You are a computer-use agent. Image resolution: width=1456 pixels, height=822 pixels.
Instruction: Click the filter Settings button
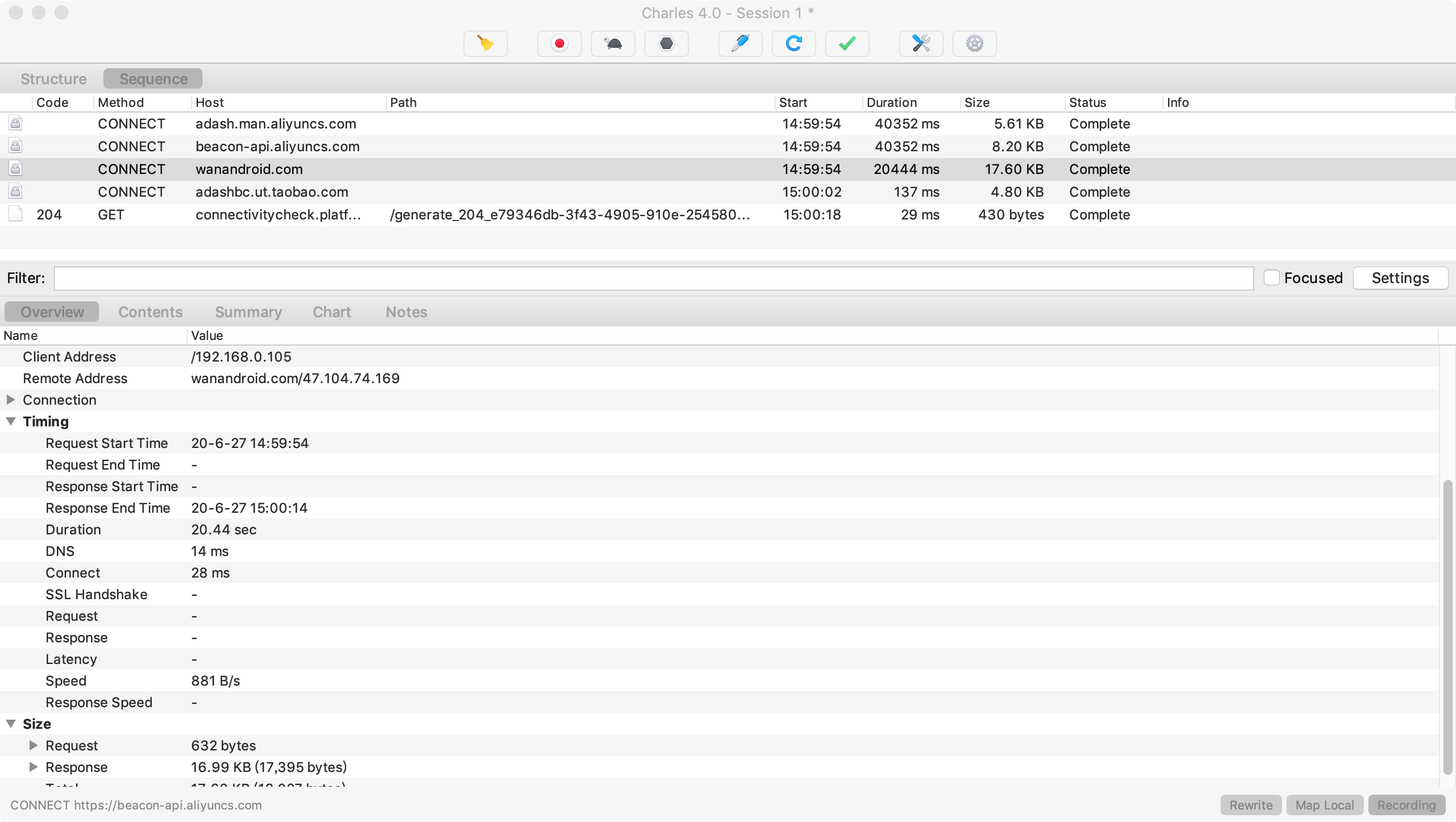1400,278
